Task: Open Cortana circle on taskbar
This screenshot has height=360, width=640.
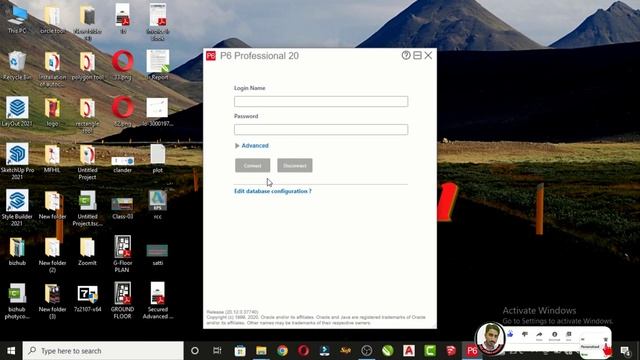Action: click(195, 351)
